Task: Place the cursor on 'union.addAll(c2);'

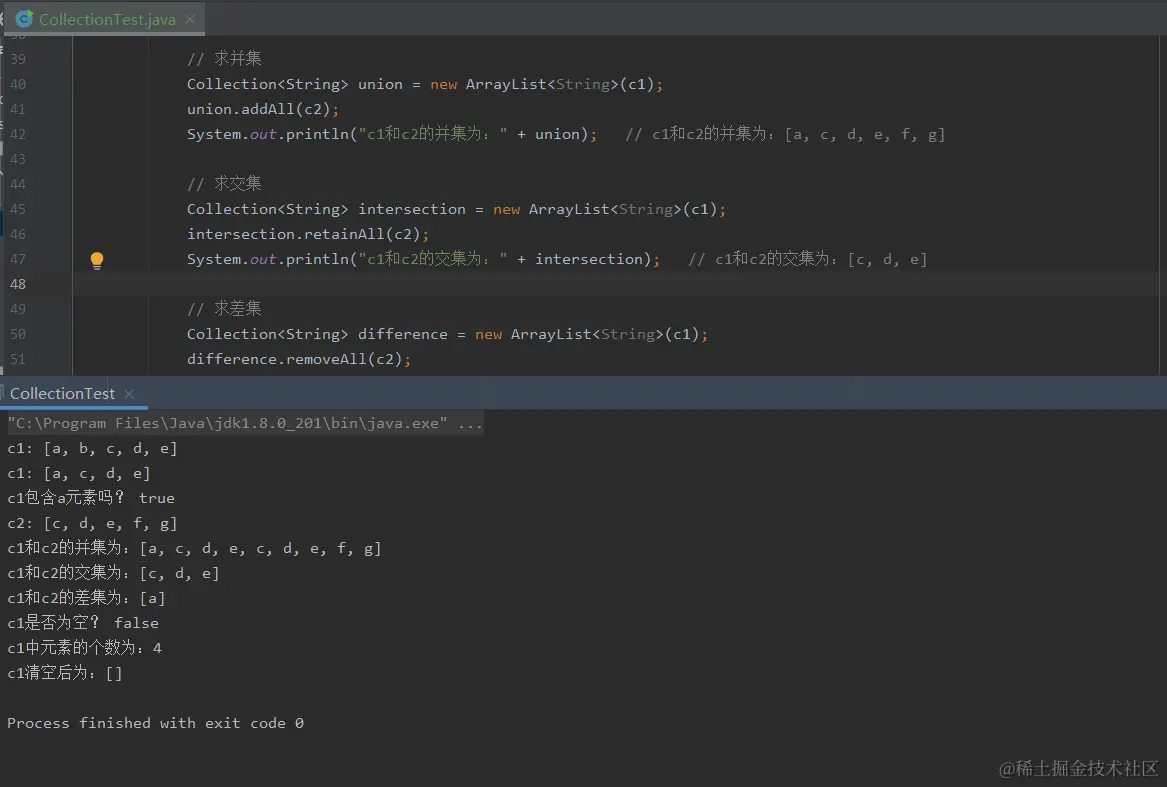Action: tap(263, 109)
